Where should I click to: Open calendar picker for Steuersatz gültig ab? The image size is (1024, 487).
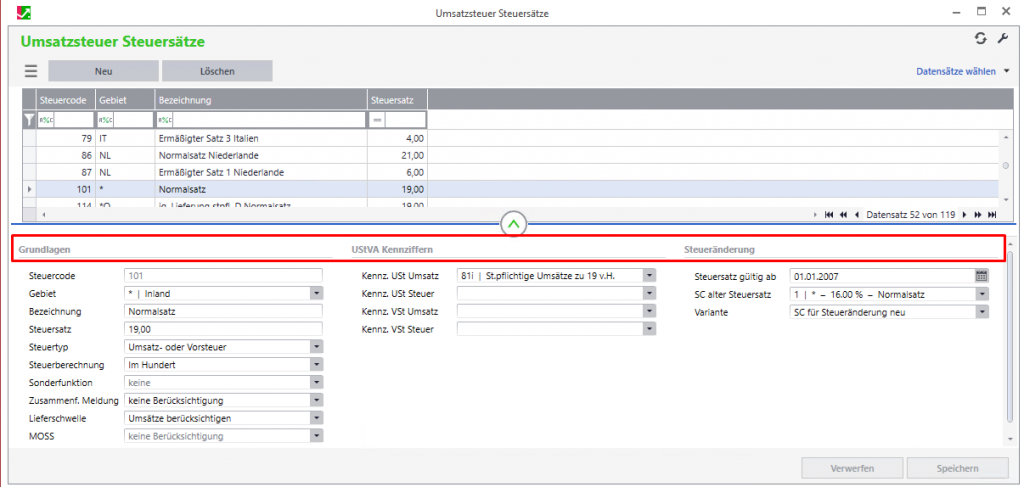981,275
